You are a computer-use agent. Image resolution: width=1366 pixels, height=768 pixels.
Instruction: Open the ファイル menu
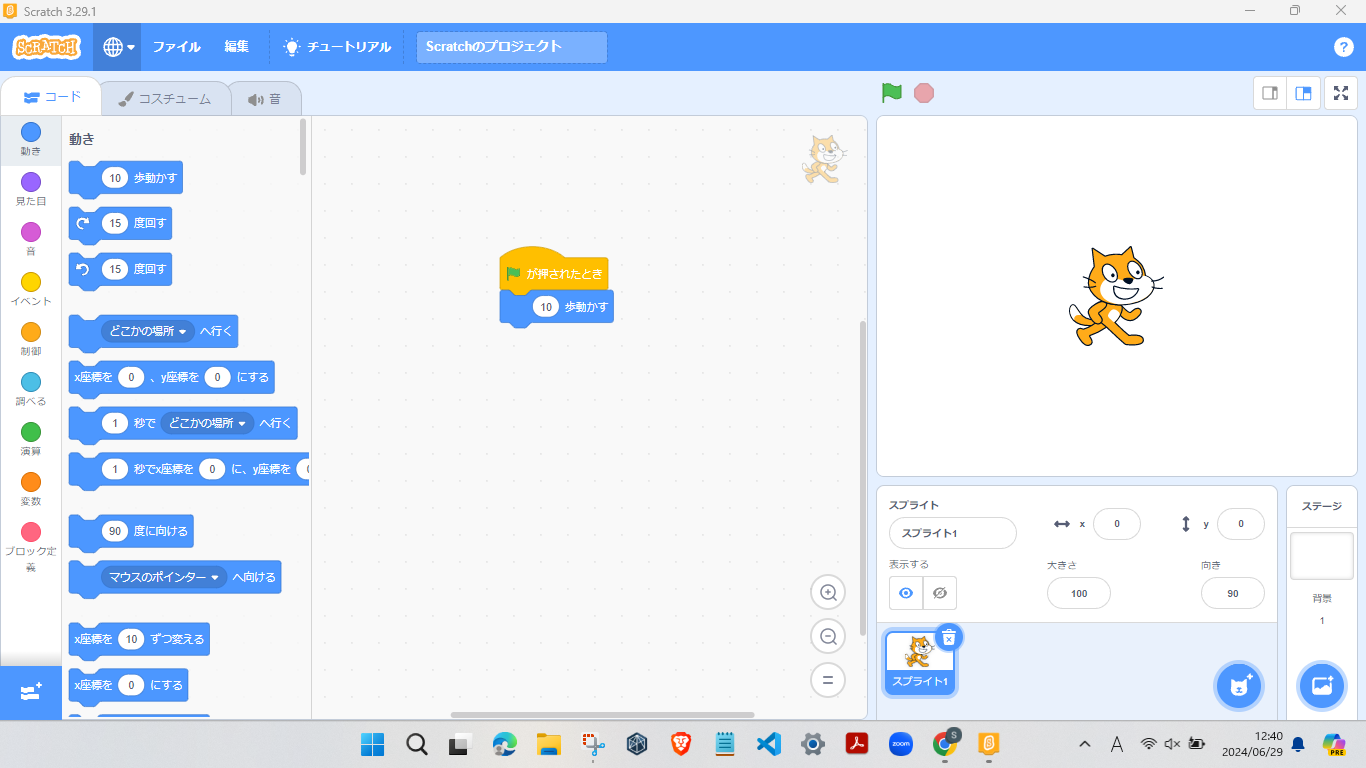(x=176, y=47)
